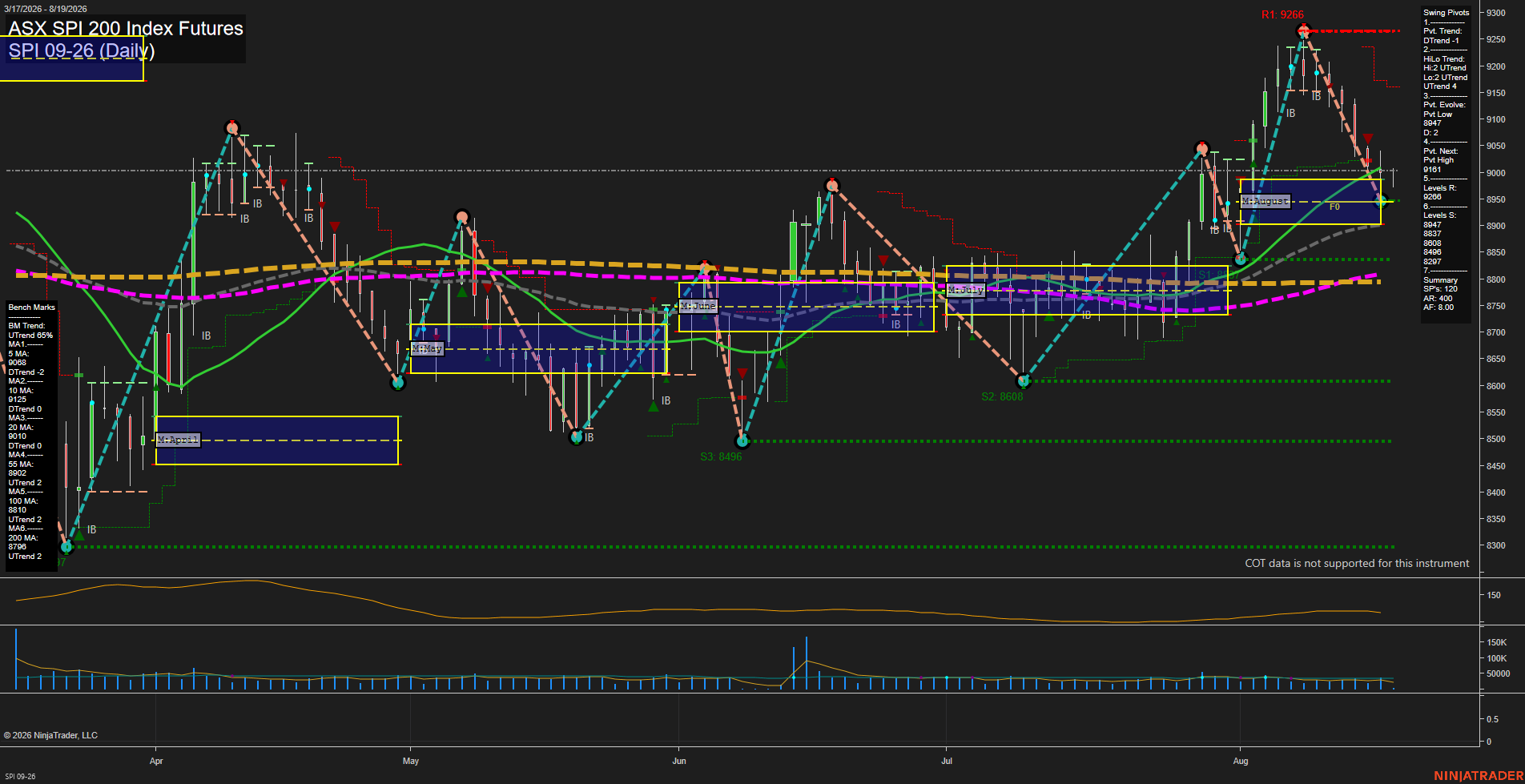Click the 9068 five-day MA value
The image size is (1525, 784).
(x=18, y=363)
